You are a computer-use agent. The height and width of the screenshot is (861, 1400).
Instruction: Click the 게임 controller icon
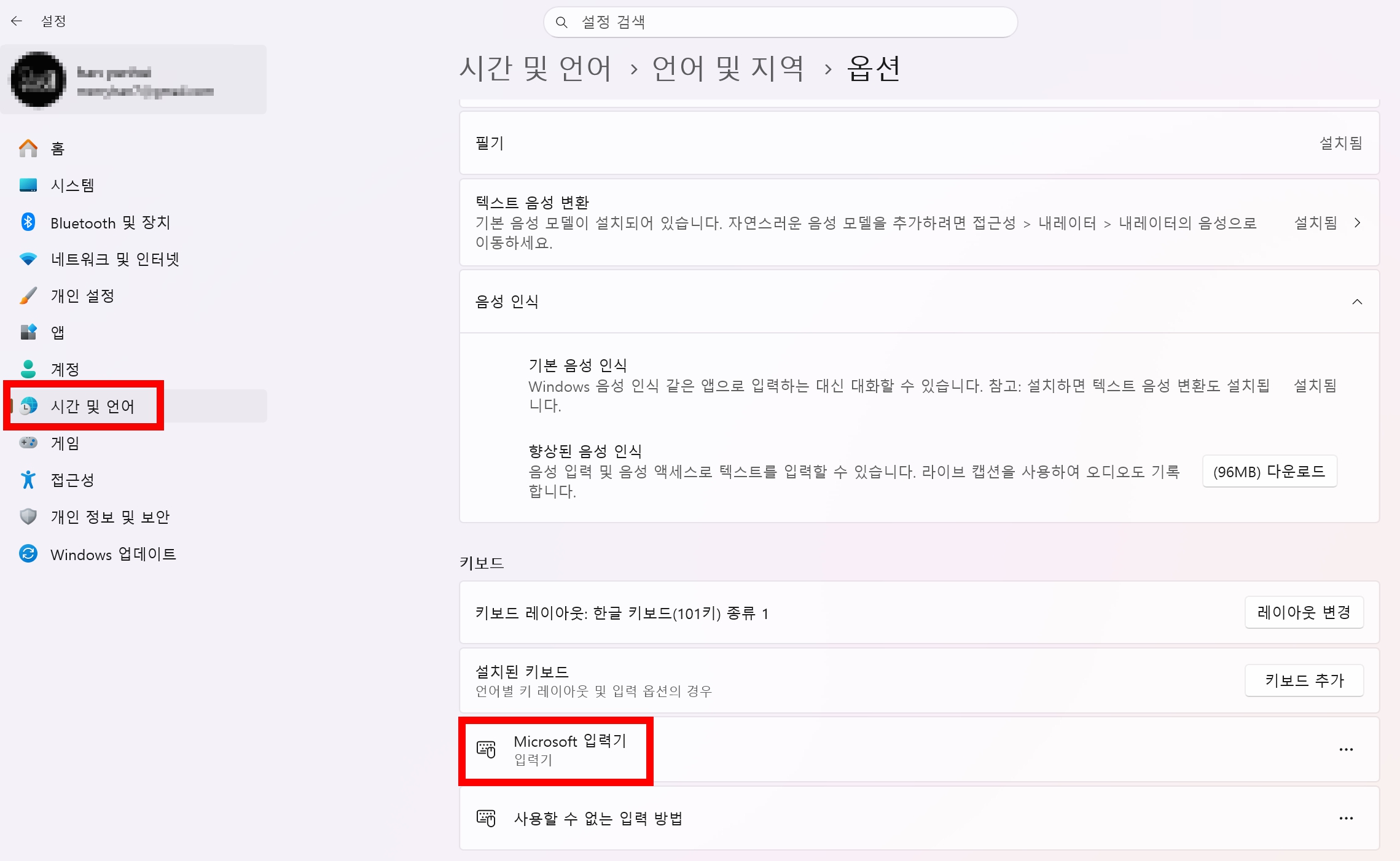28,443
